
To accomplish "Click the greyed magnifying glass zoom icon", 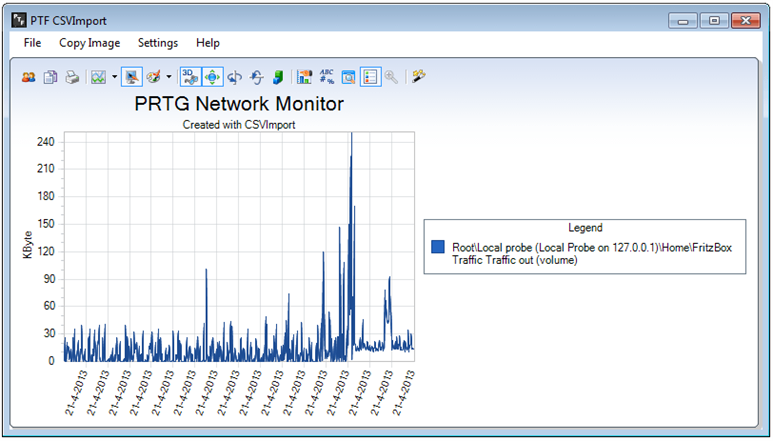I will point(391,77).
